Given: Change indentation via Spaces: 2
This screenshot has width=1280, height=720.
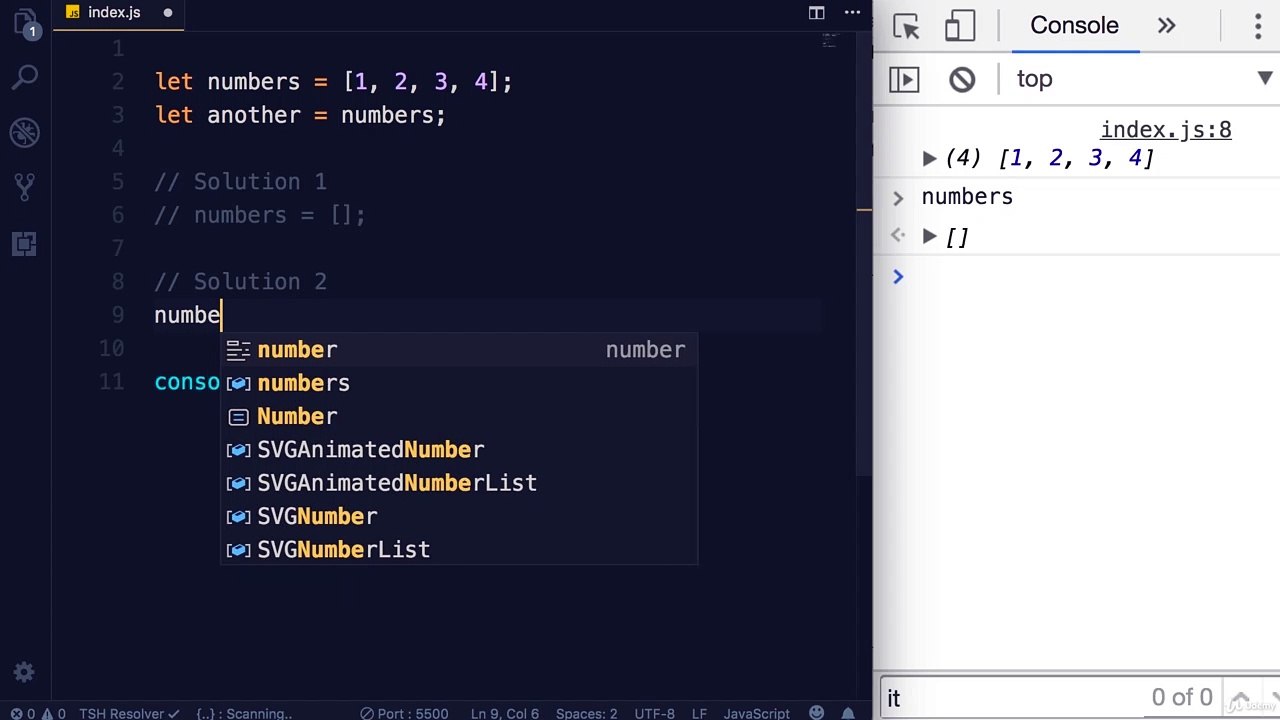Looking at the screenshot, I should click(586, 713).
